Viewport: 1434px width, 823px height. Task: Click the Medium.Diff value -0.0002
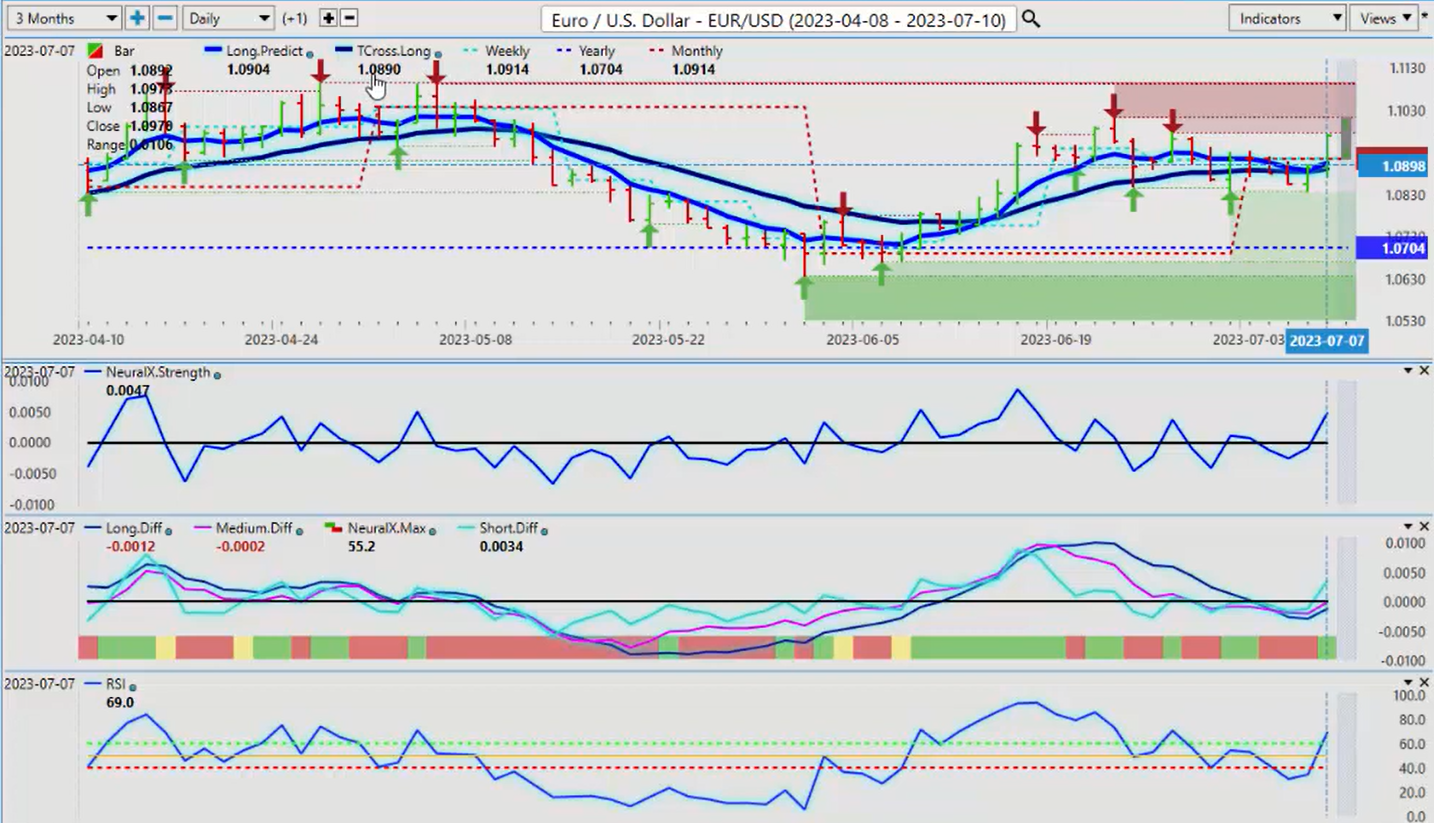click(x=241, y=547)
